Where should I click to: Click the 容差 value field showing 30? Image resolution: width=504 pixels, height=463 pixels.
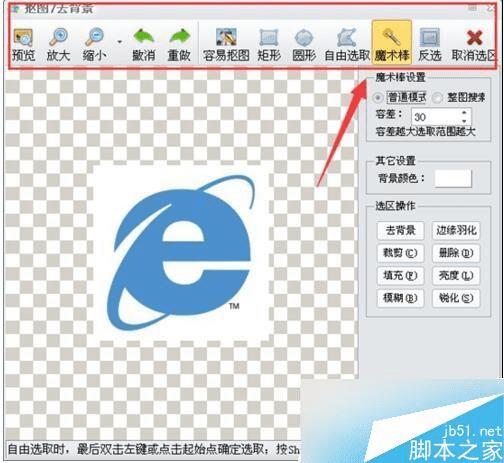[435, 117]
